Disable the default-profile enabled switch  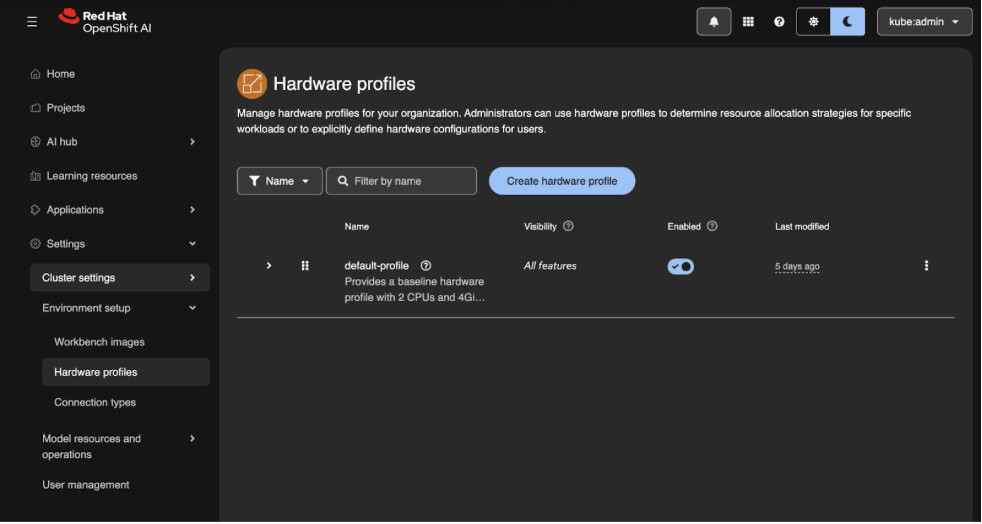[x=681, y=267]
